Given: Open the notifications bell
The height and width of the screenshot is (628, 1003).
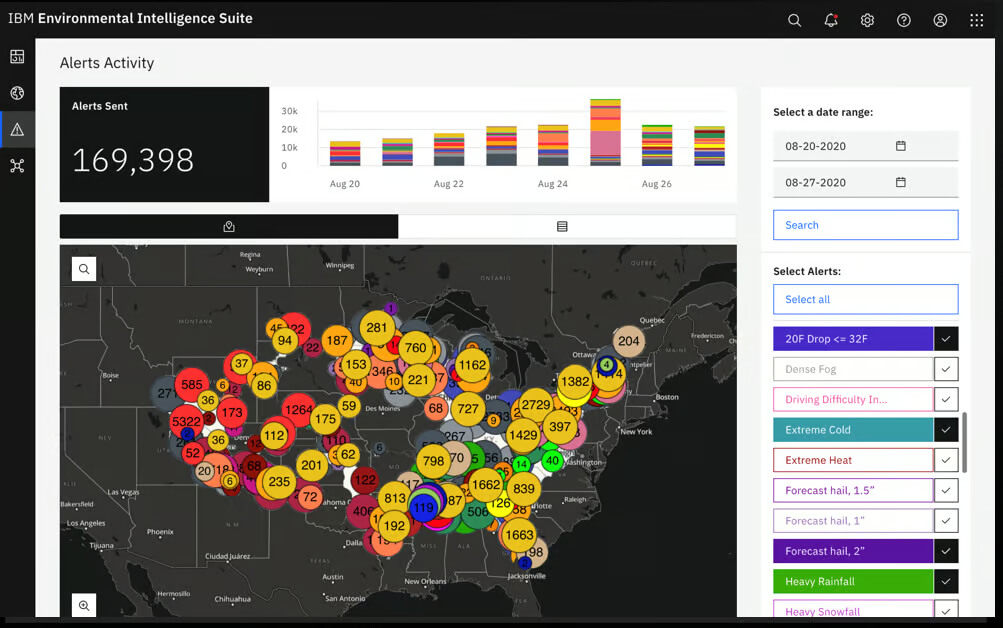Looking at the screenshot, I should tap(831, 20).
